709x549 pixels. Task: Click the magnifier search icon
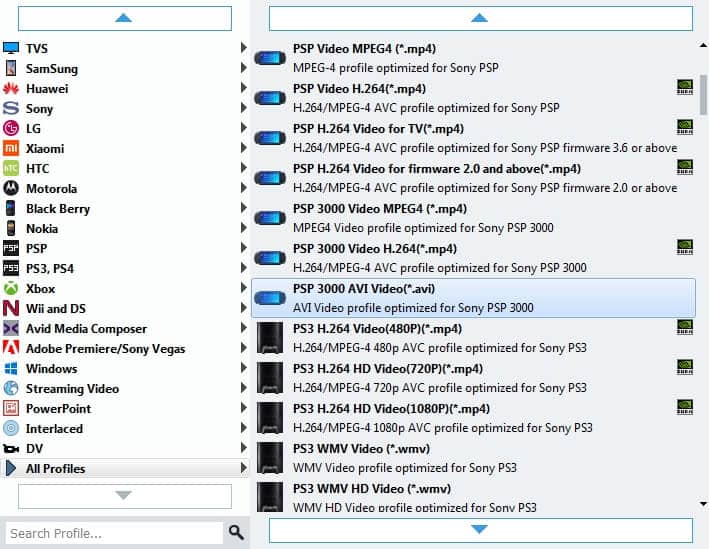[x=236, y=532]
